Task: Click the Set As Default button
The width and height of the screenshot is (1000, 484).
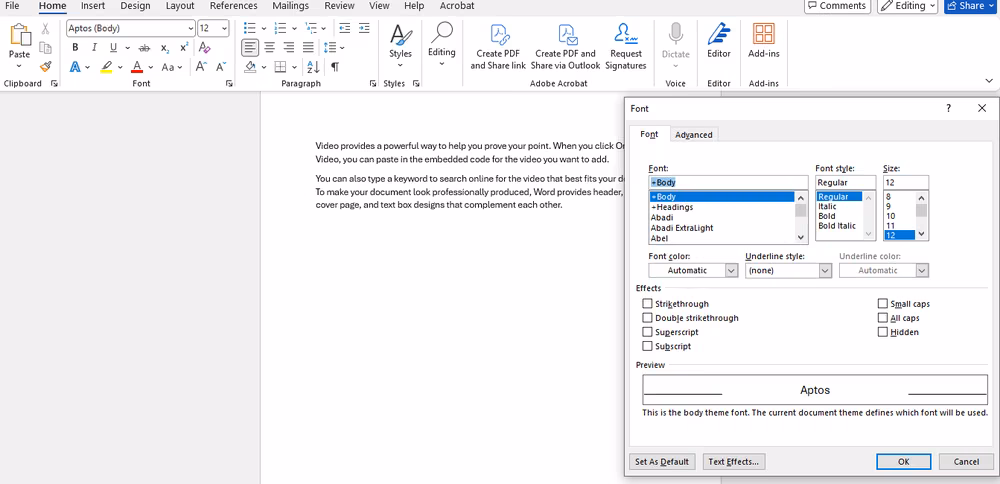Action: coord(662,462)
